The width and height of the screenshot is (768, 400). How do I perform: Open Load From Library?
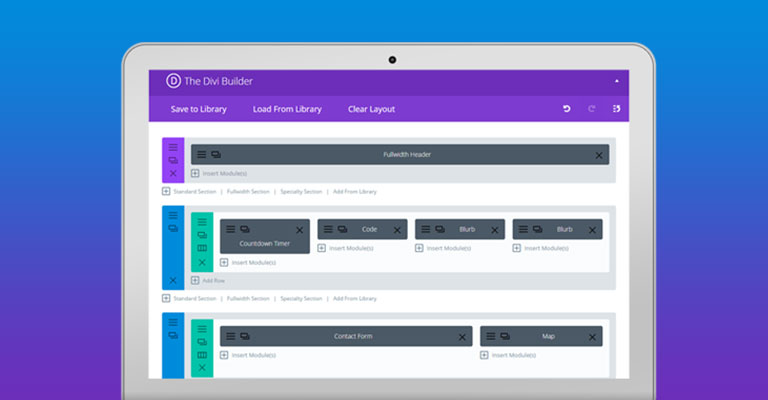[x=287, y=109]
